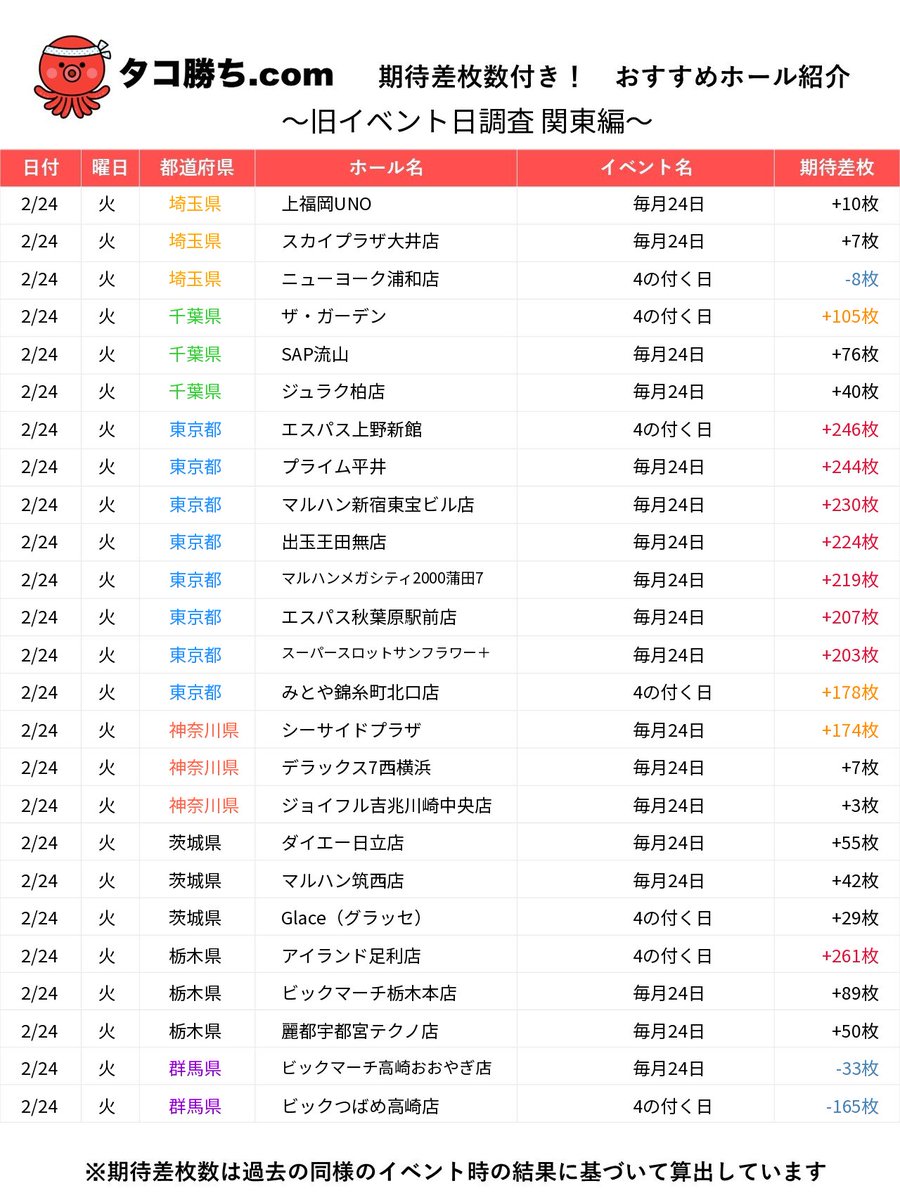Click hall name アイランド足利店

click(x=351, y=956)
